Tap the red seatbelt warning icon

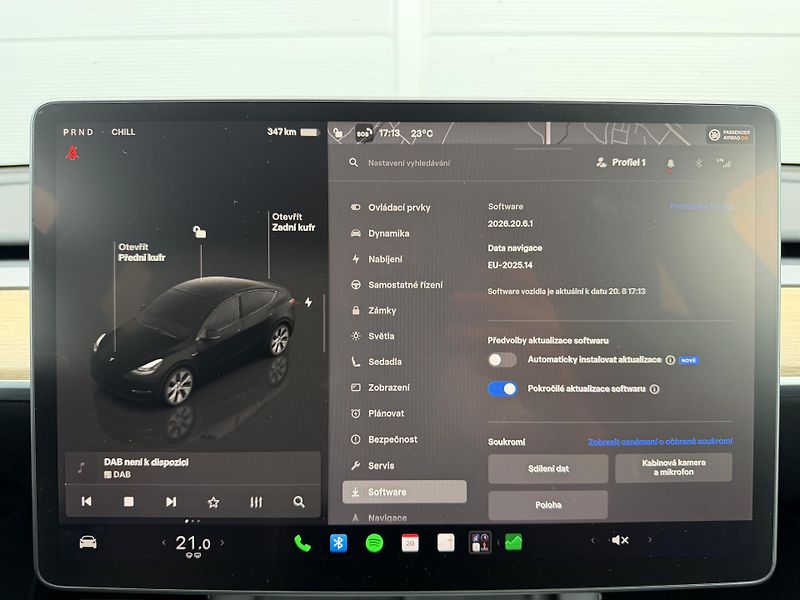click(72, 153)
